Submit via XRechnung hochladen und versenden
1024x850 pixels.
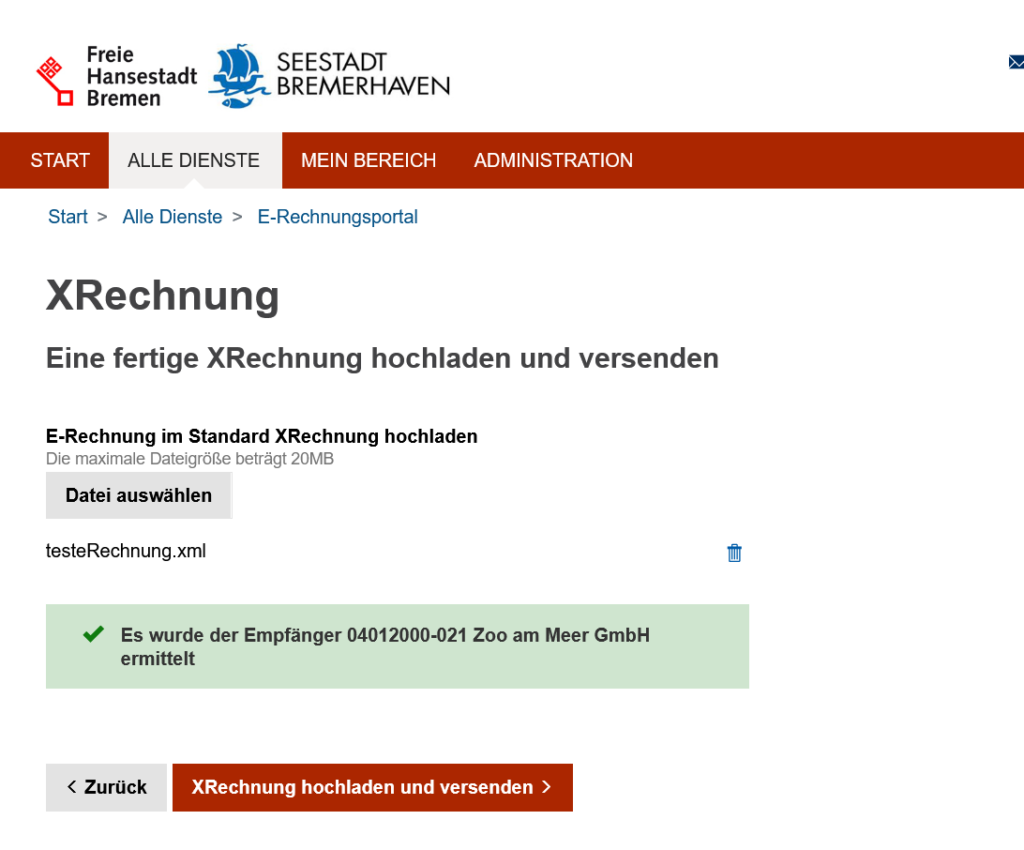(x=372, y=787)
